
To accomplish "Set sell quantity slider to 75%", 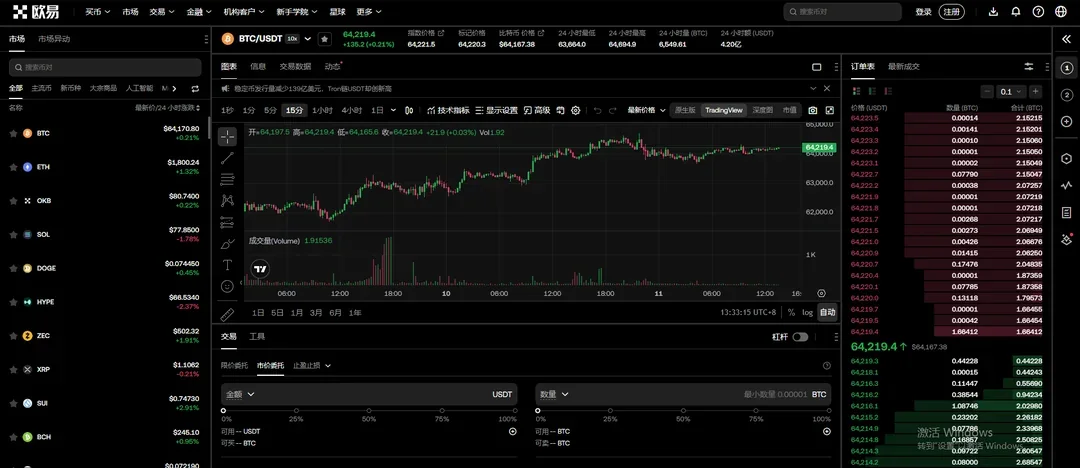I will point(756,410).
